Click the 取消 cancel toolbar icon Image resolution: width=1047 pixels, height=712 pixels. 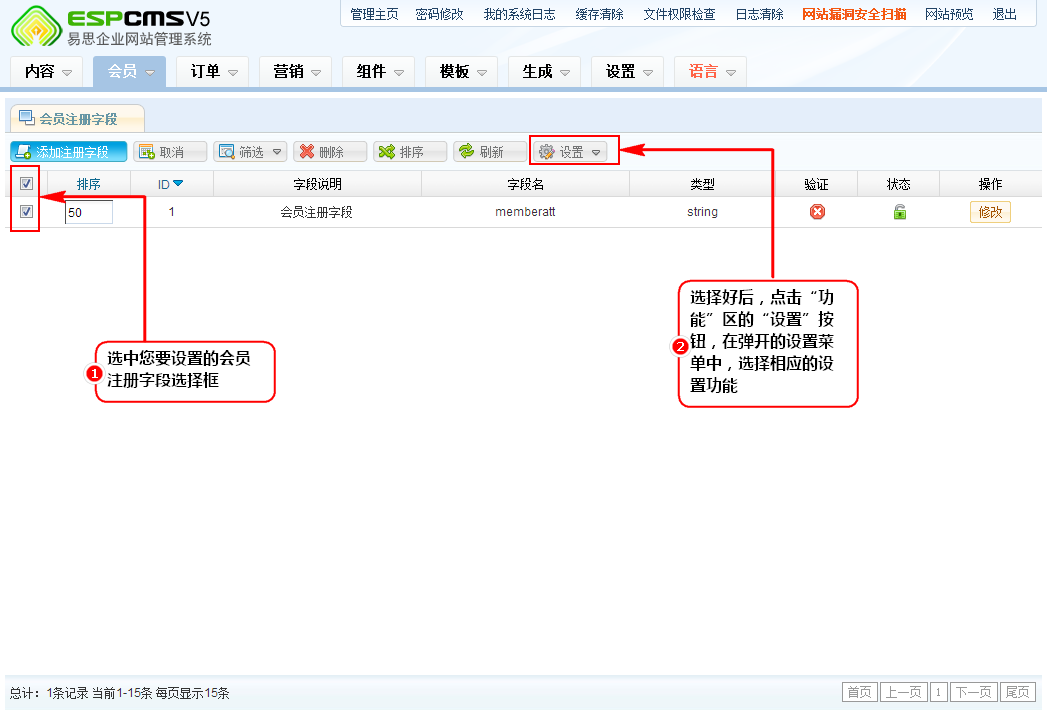(x=146, y=152)
